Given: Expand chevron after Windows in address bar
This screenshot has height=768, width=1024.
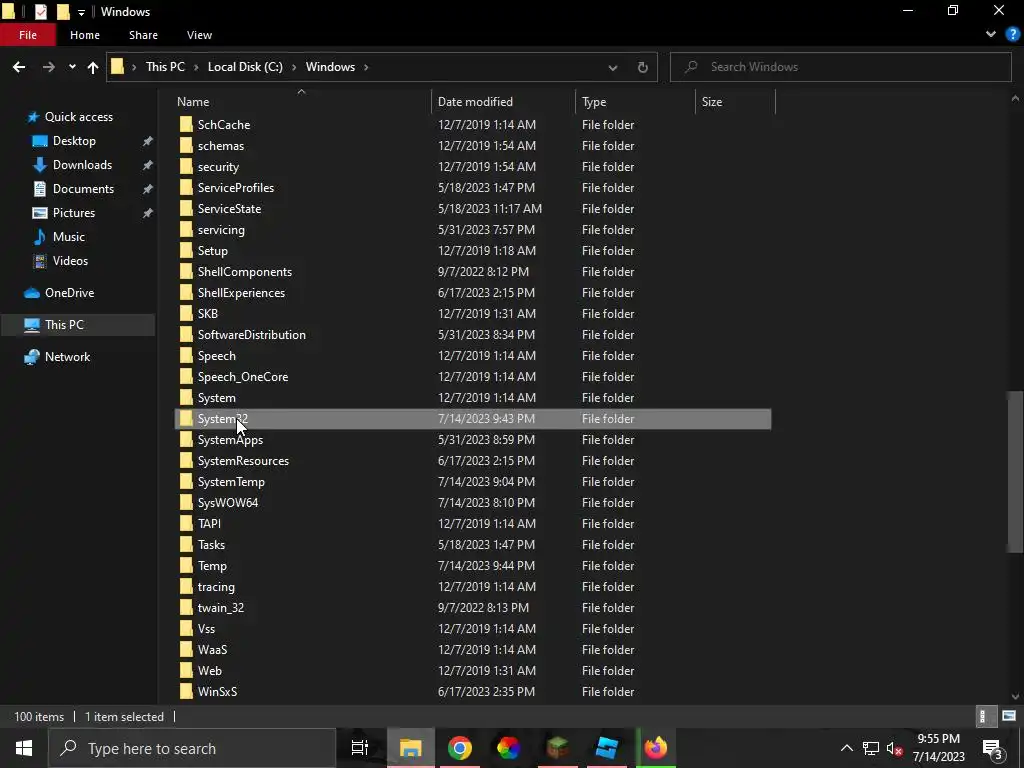Looking at the screenshot, I should tap(366, 67).
